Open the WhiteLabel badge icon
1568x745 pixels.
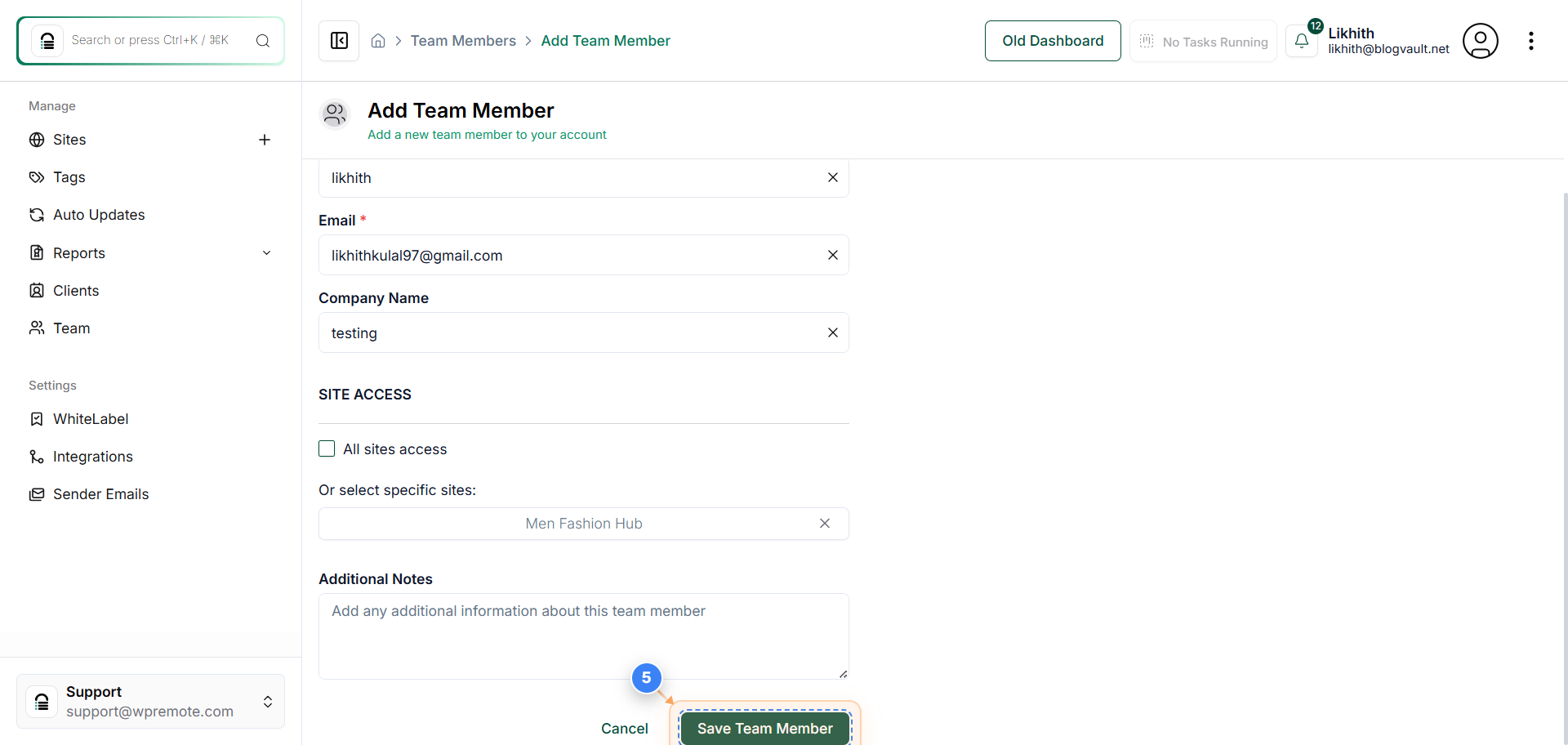tap(36, 418)
